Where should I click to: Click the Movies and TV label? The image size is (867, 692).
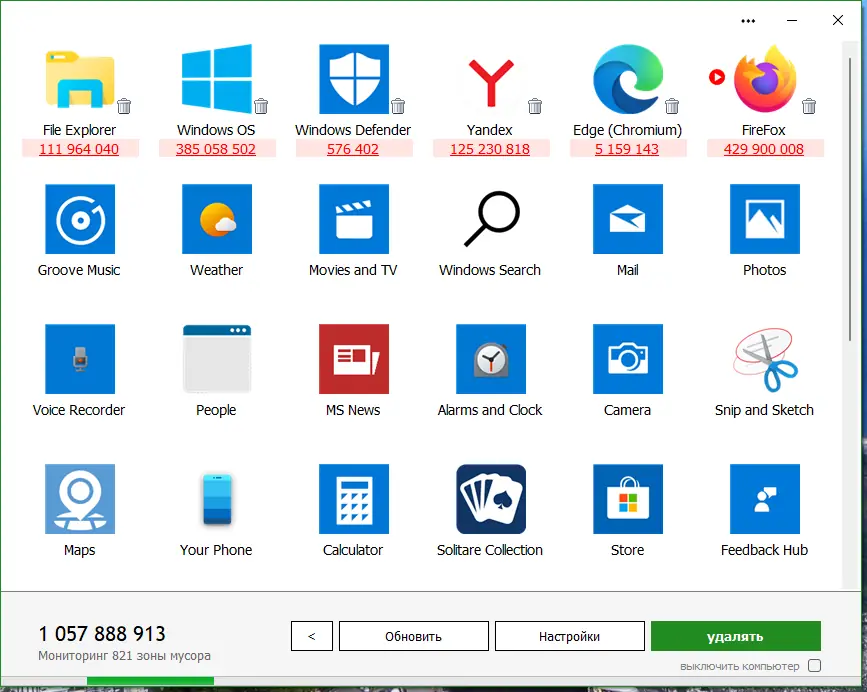(353, 270)
